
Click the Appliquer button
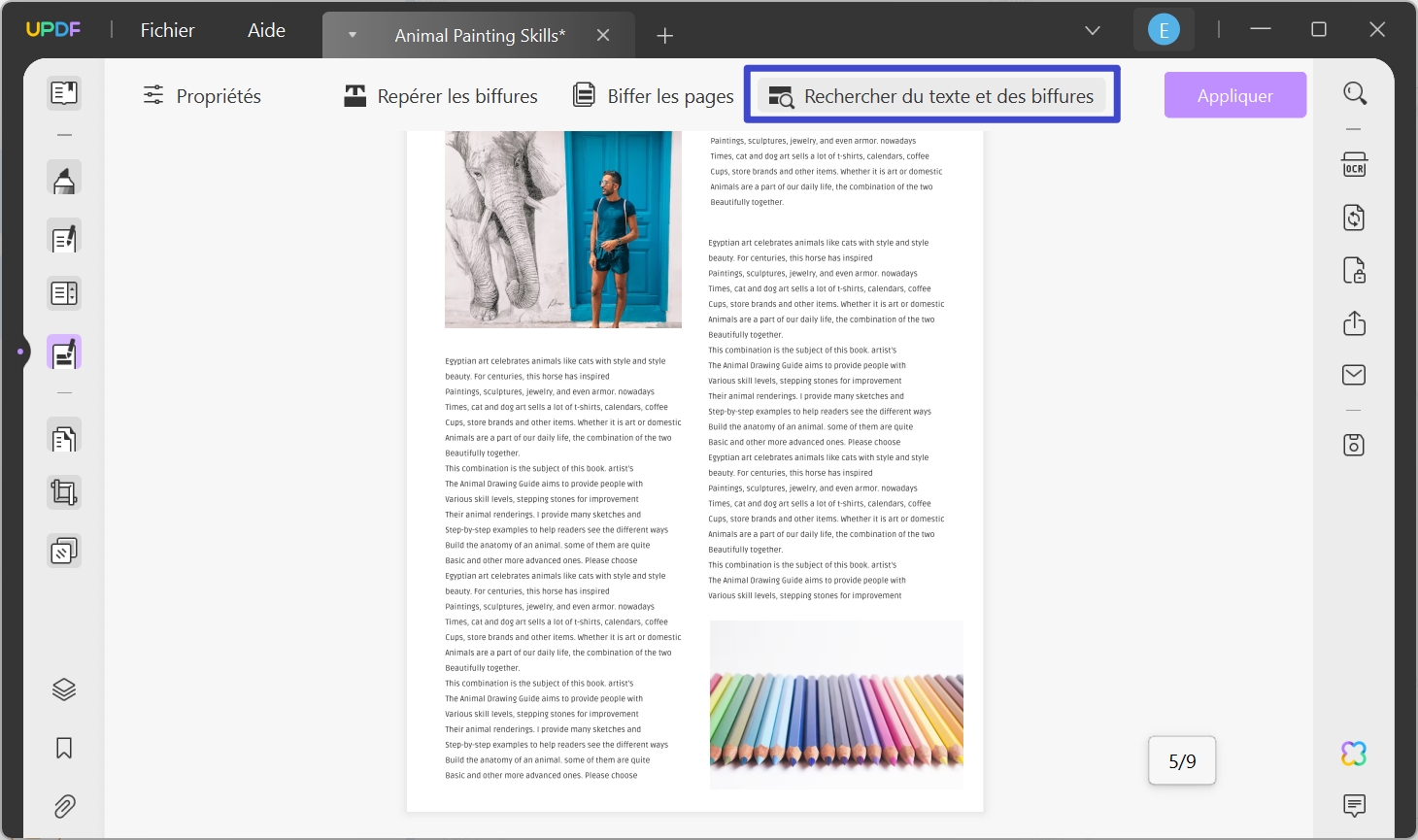click(1234, 94)
